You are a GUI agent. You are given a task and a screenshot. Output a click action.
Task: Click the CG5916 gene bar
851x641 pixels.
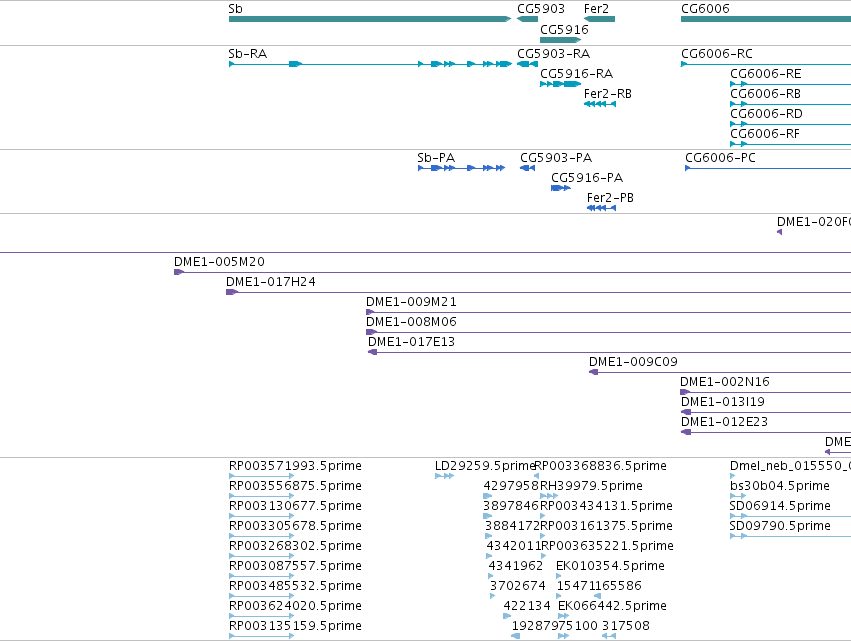(x=561, y=40)
